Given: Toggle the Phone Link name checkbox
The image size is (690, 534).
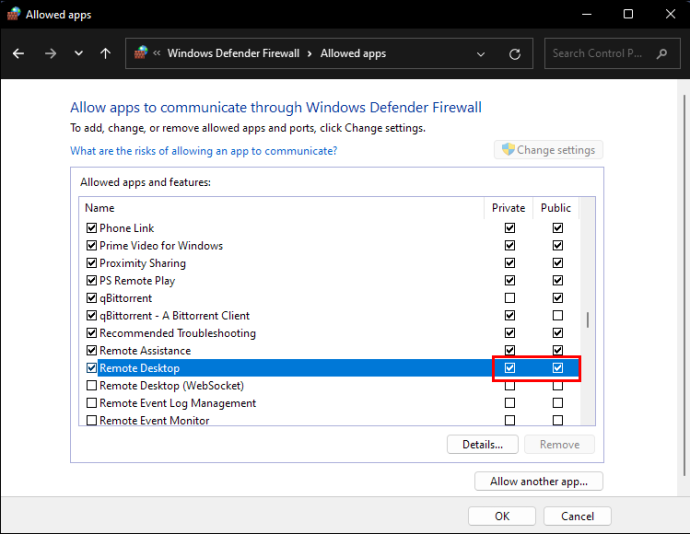Looking at the screenshot, I should [92, 228].
